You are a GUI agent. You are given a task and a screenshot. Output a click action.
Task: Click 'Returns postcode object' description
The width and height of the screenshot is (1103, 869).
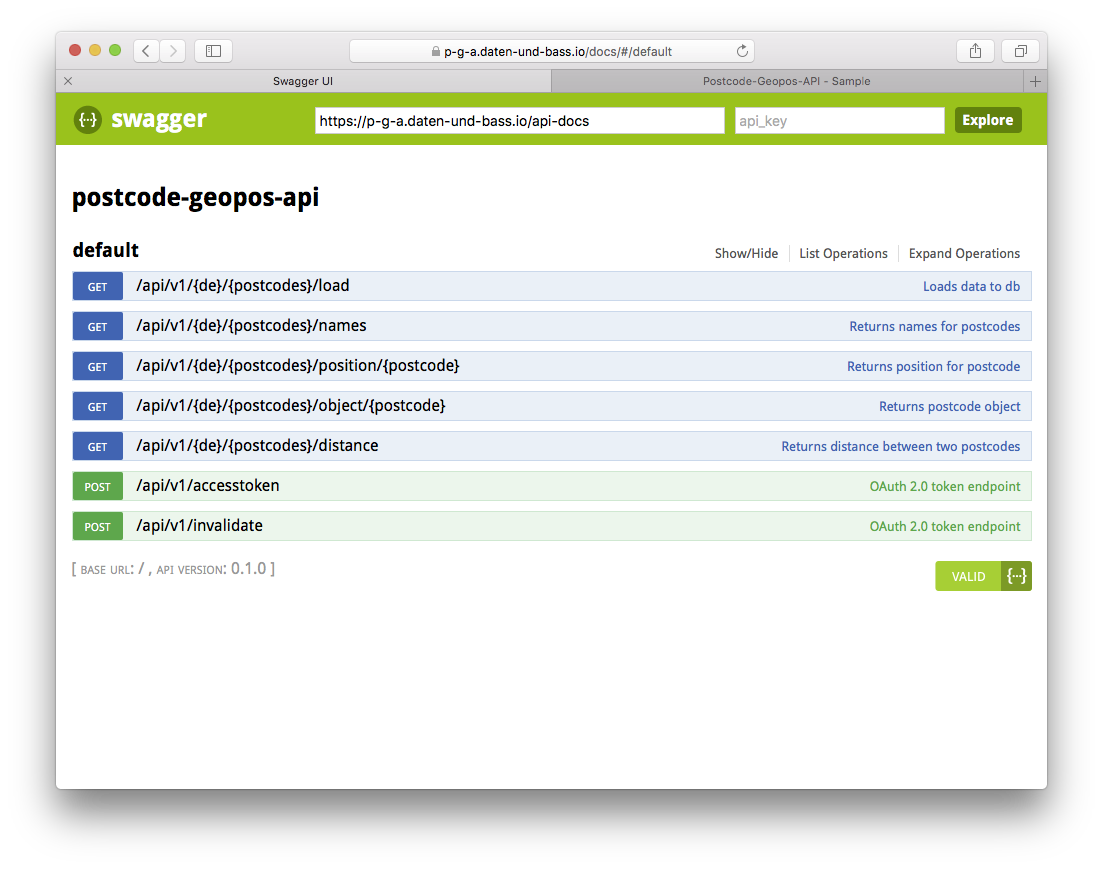pos(949,407)
